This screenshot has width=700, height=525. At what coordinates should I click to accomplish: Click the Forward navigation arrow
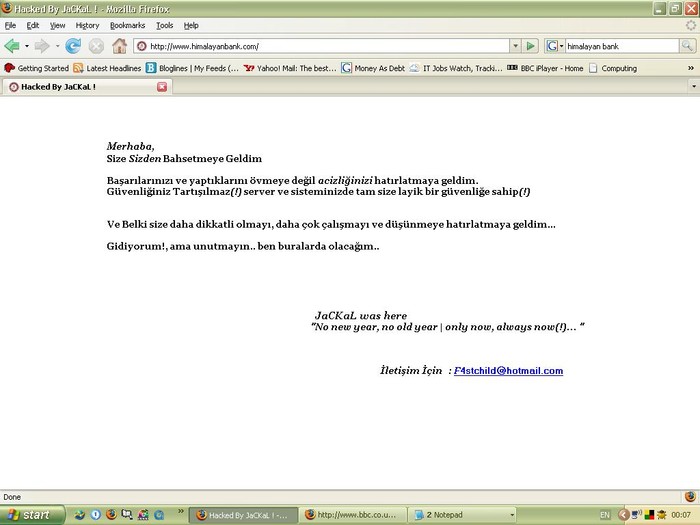click(42, 46)
